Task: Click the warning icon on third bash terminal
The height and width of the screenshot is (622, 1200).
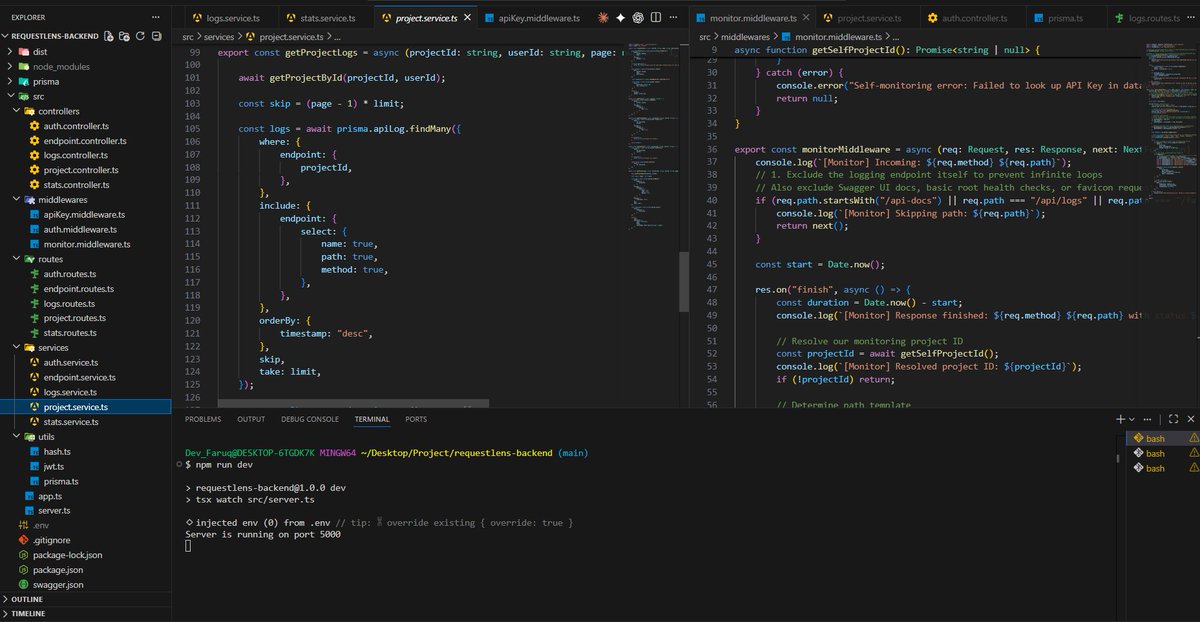Action: (x=1193, y=468)
